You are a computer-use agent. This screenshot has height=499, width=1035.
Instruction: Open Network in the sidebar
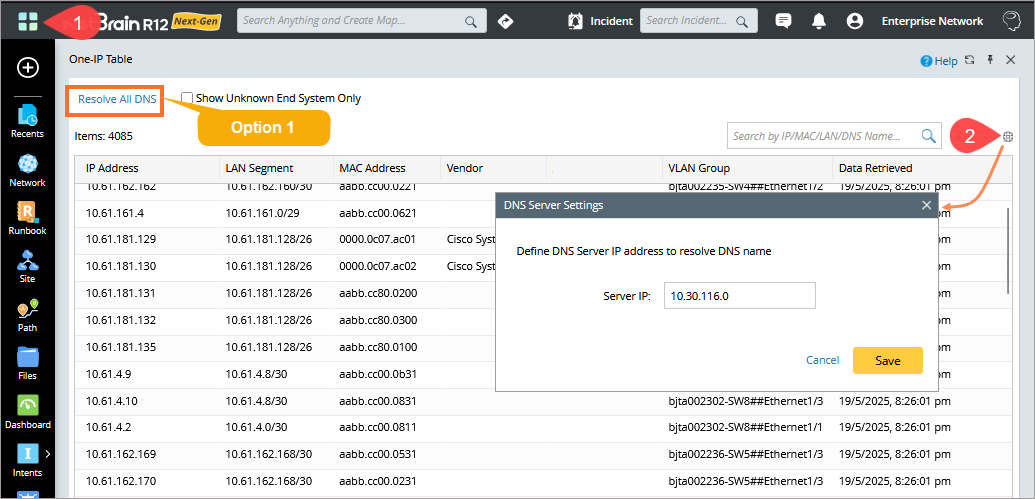(x=28, y=170)
